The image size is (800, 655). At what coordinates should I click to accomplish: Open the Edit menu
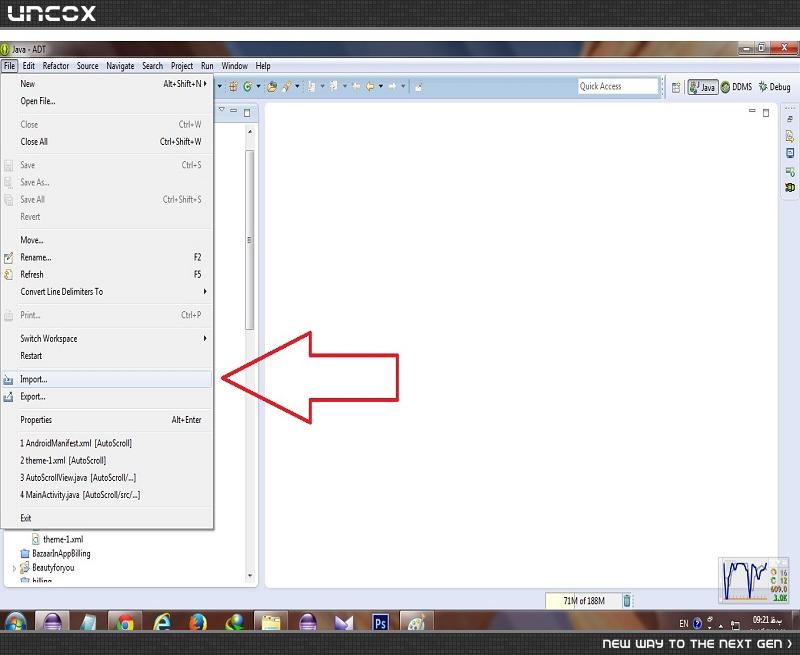click(29, 66)
